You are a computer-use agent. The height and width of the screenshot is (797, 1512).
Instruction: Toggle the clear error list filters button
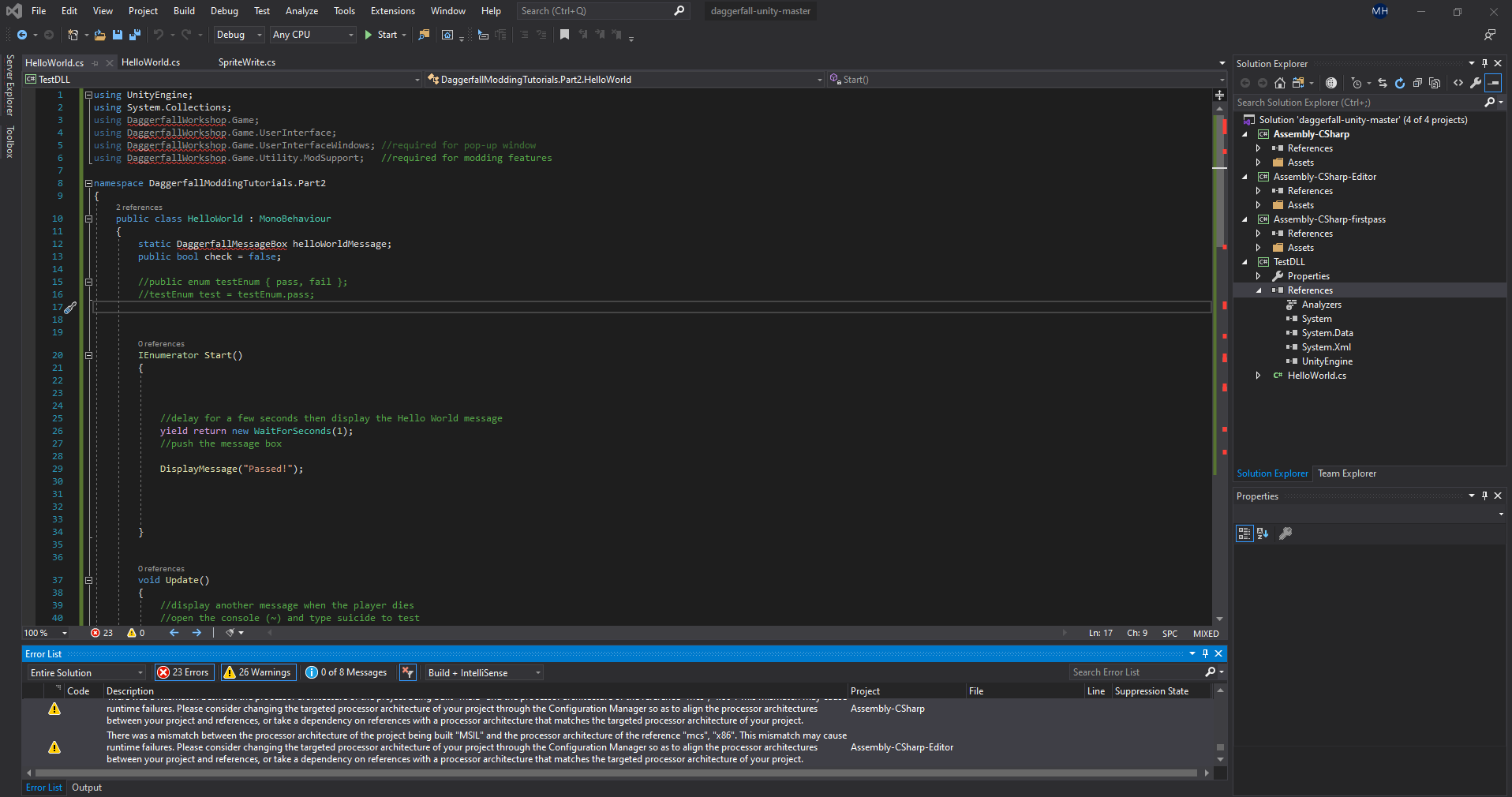[x=408, y=672]
